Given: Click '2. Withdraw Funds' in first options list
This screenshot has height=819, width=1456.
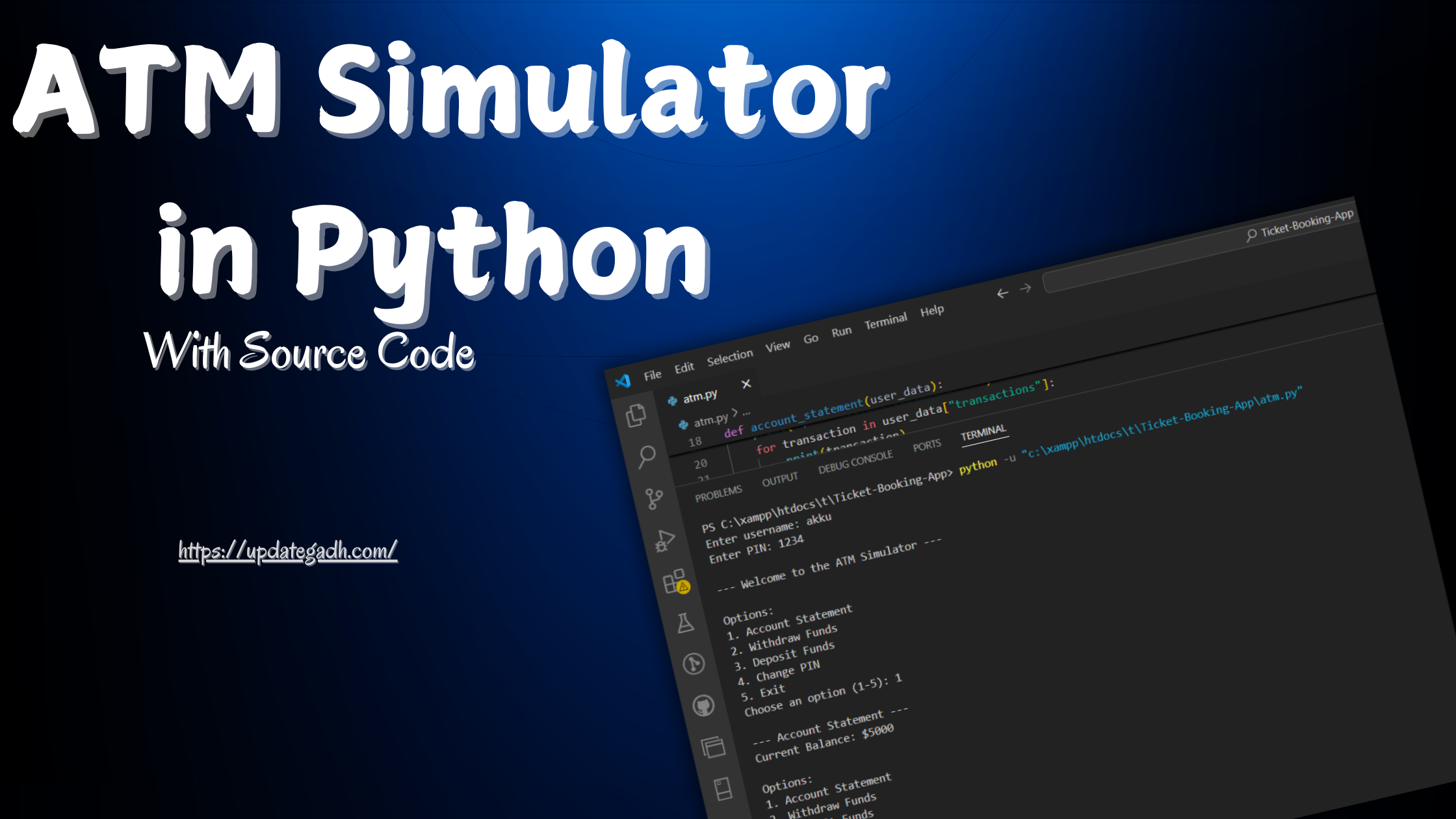Looking at the screenshot, I should coord(783,640).
